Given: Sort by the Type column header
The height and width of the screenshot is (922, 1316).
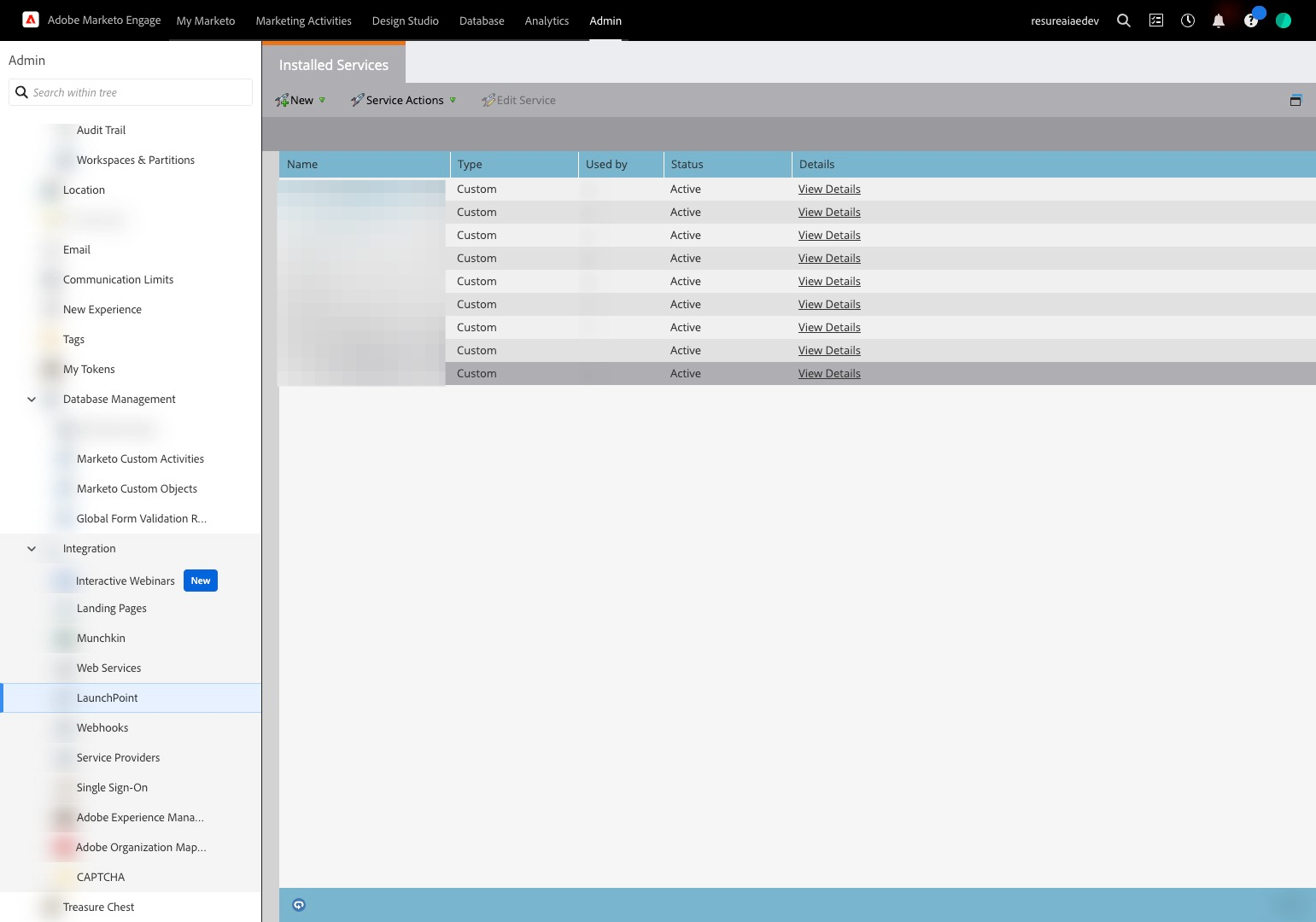Looking at the screenshot, I should pyautogui.click(x=514, y=164).
